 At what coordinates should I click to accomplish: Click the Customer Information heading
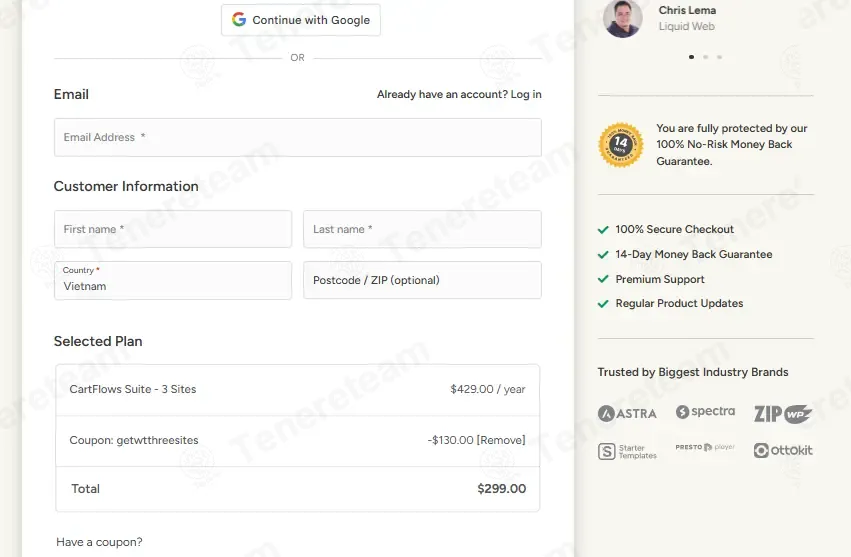tap(126, 186)
